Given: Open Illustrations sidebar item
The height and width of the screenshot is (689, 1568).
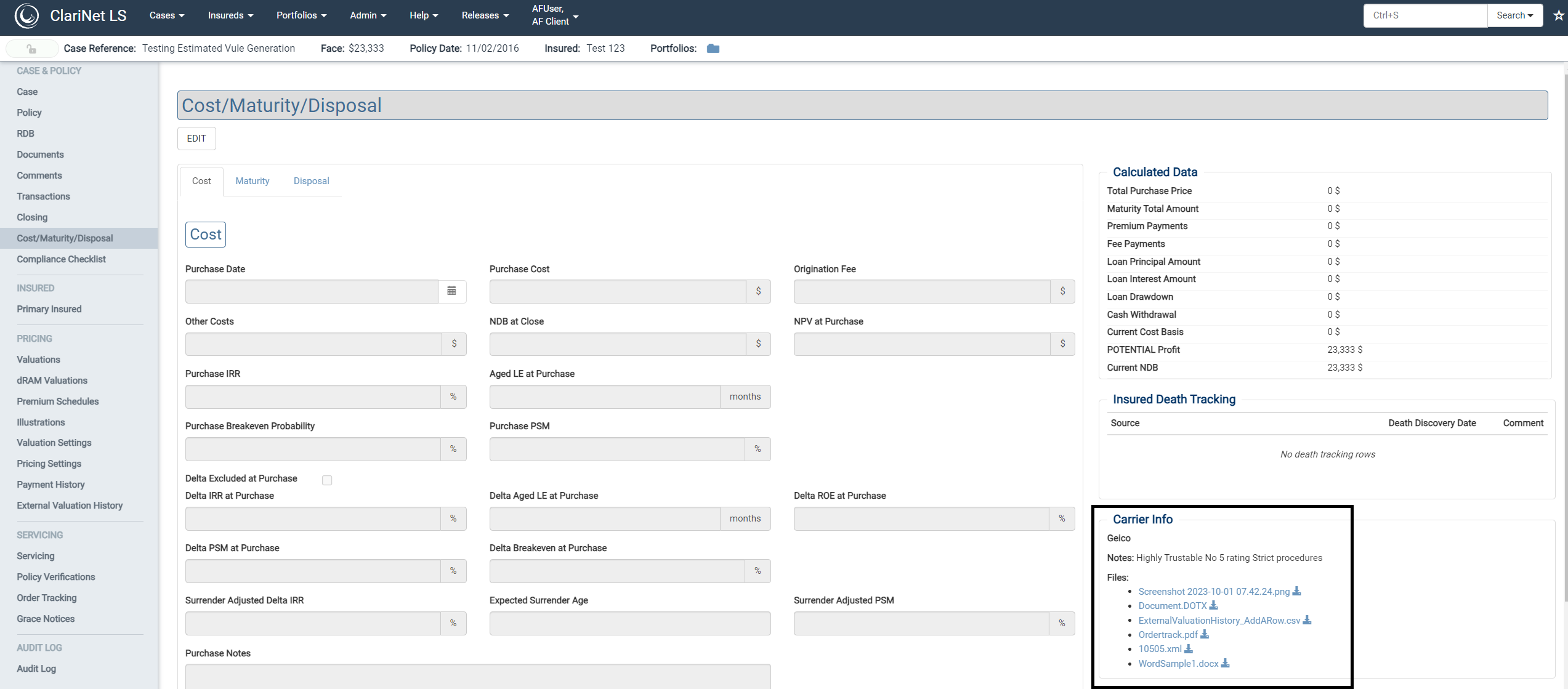Looking at the screenshot, I should coord(41,422).
